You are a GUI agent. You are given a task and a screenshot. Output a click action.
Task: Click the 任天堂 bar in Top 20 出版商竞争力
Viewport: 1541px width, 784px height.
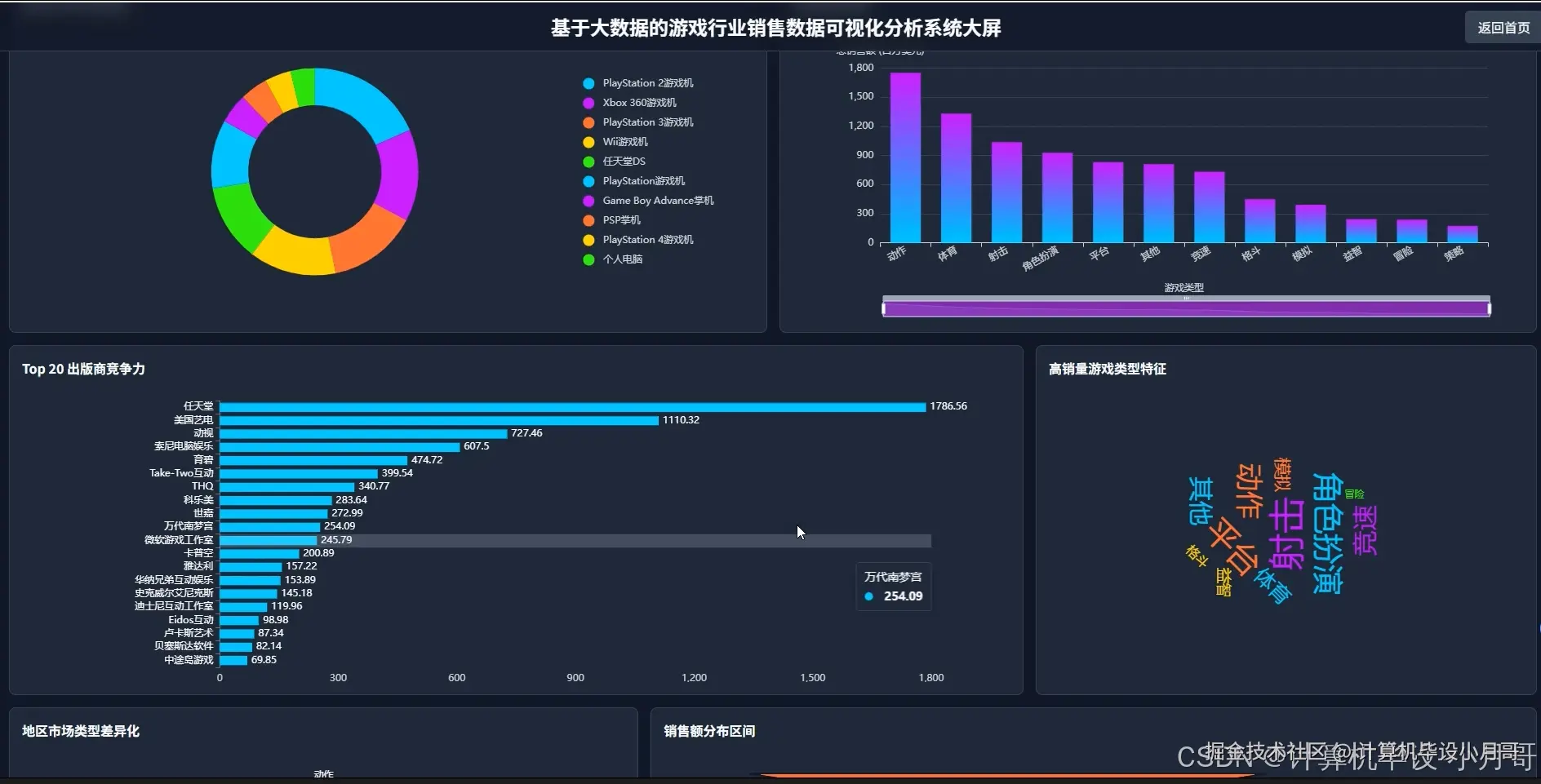click(x=571, y=405)
